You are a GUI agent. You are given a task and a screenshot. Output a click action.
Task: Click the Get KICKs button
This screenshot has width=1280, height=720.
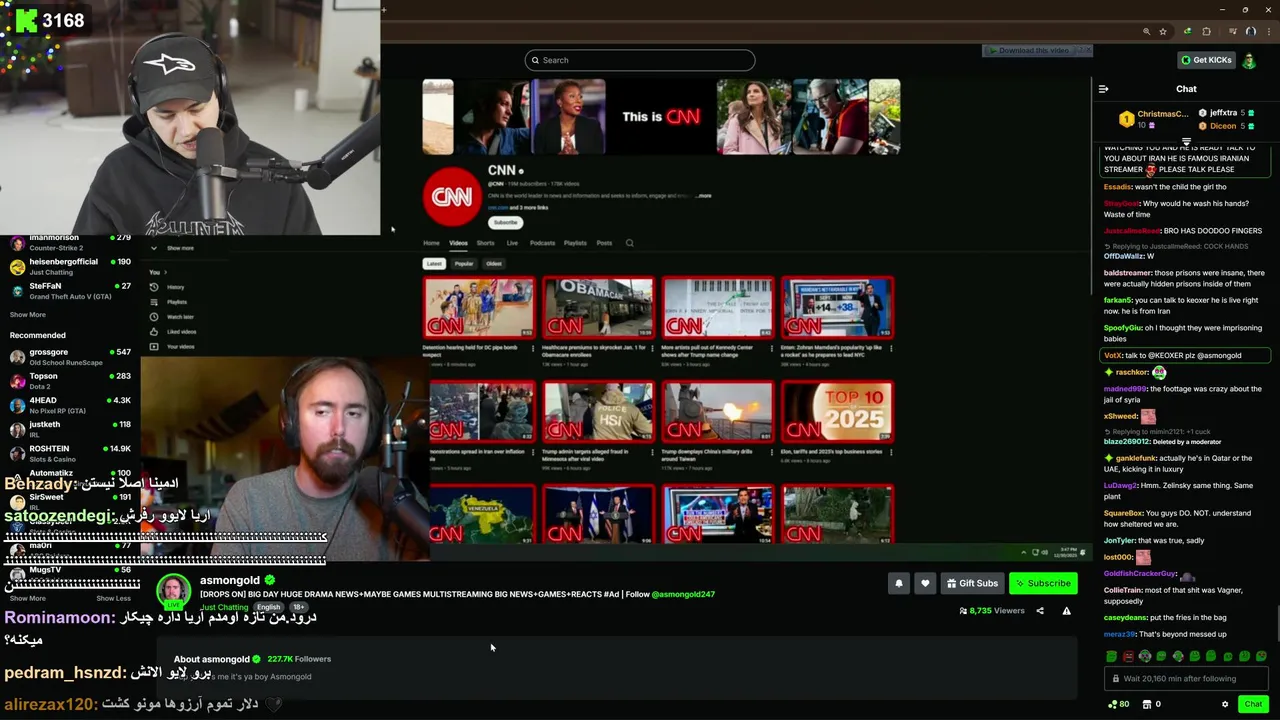1206,60
